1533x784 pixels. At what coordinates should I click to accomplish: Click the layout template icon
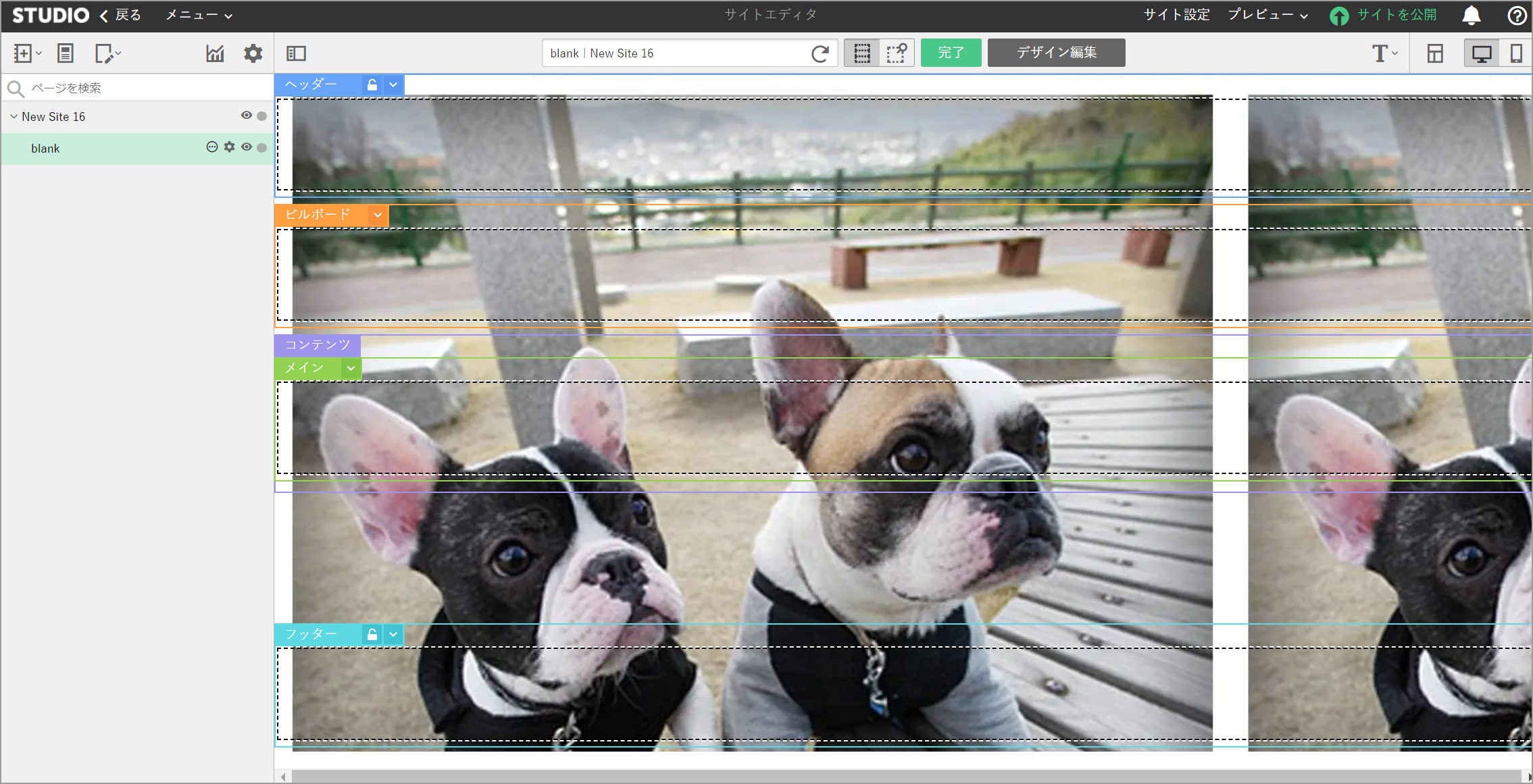[1435, 53]
